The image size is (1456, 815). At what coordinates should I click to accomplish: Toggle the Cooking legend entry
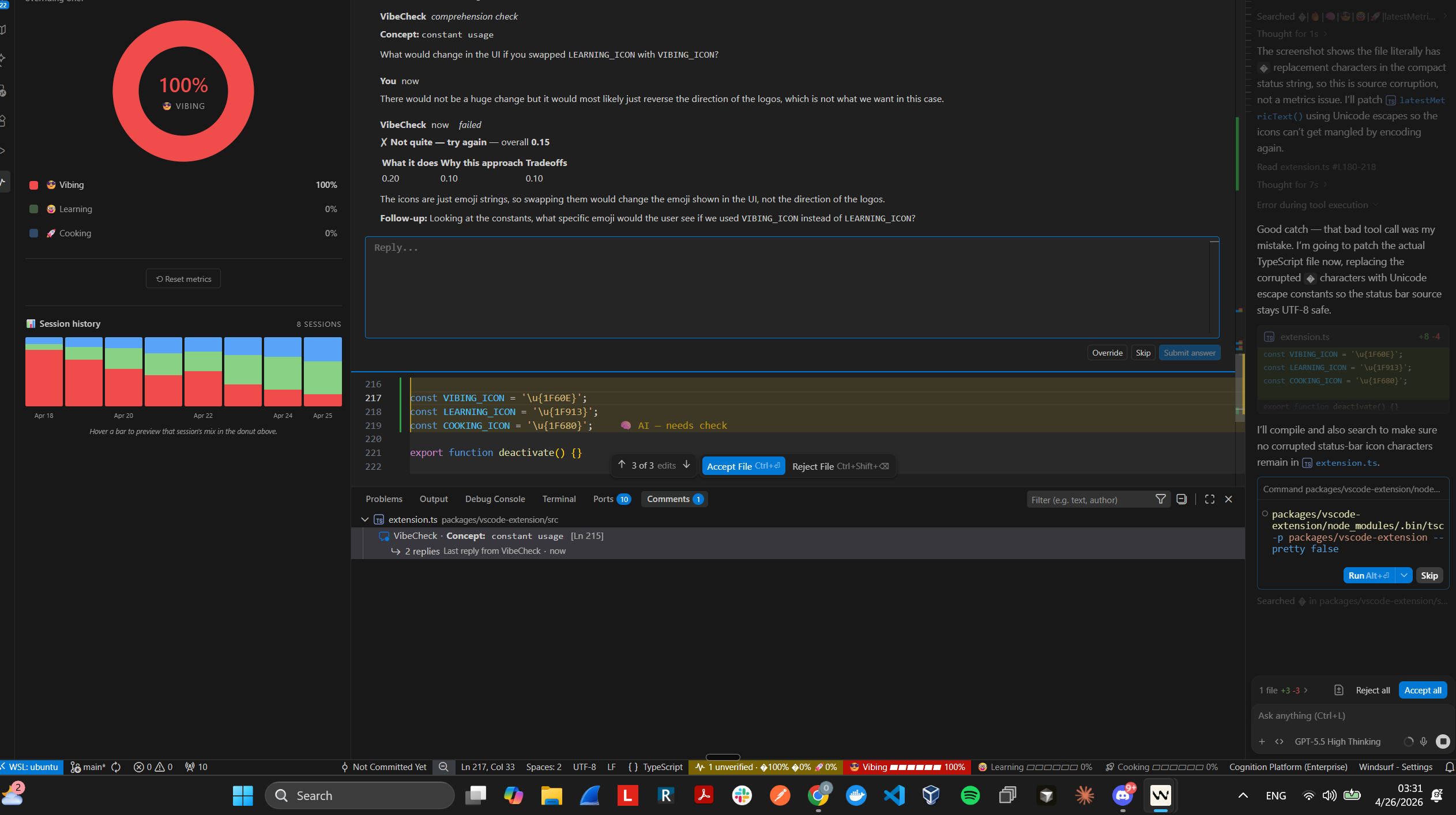coord(75,233)
